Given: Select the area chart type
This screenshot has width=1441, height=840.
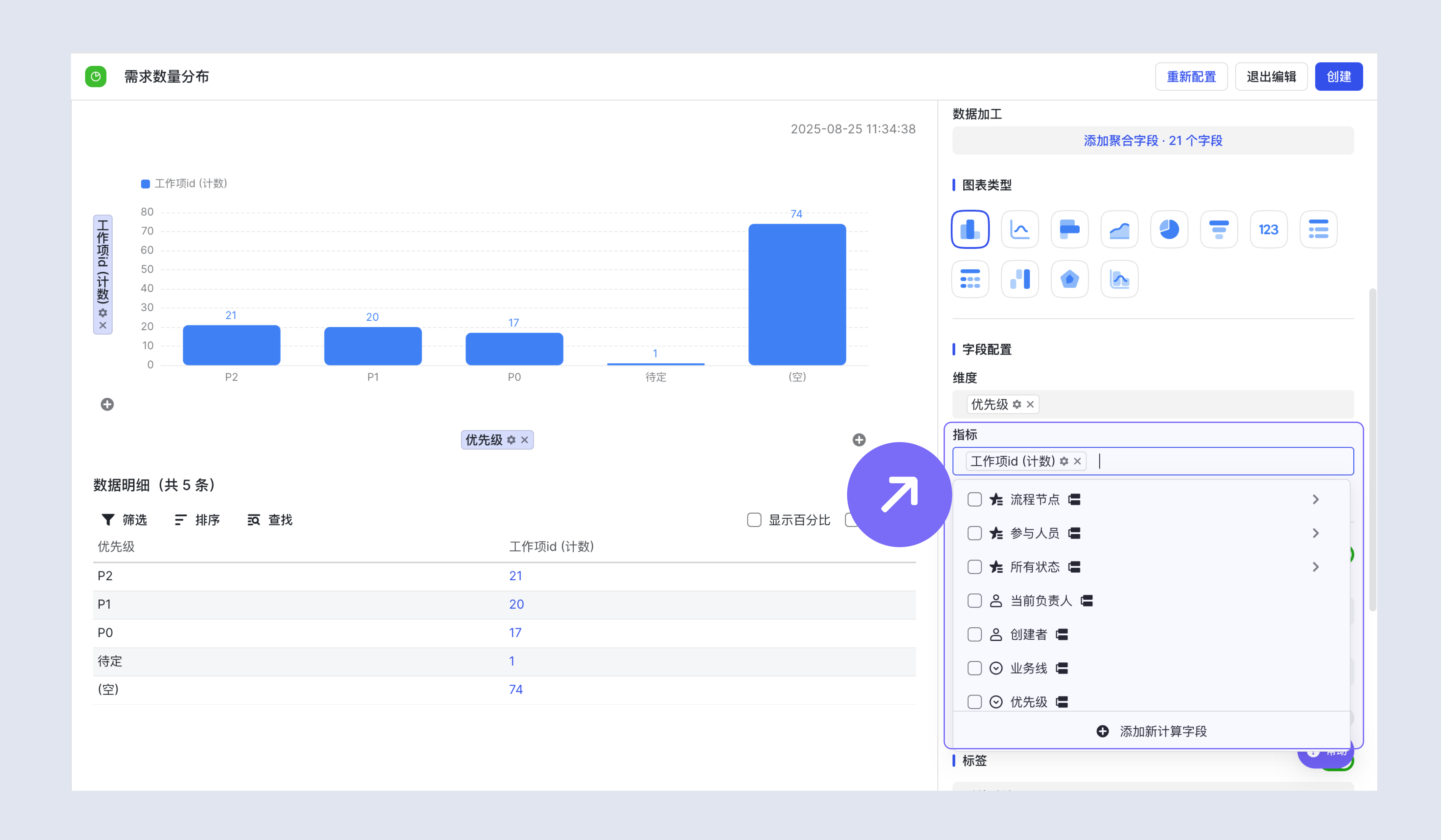Looking at the screenshot, I should (1119, 229).
